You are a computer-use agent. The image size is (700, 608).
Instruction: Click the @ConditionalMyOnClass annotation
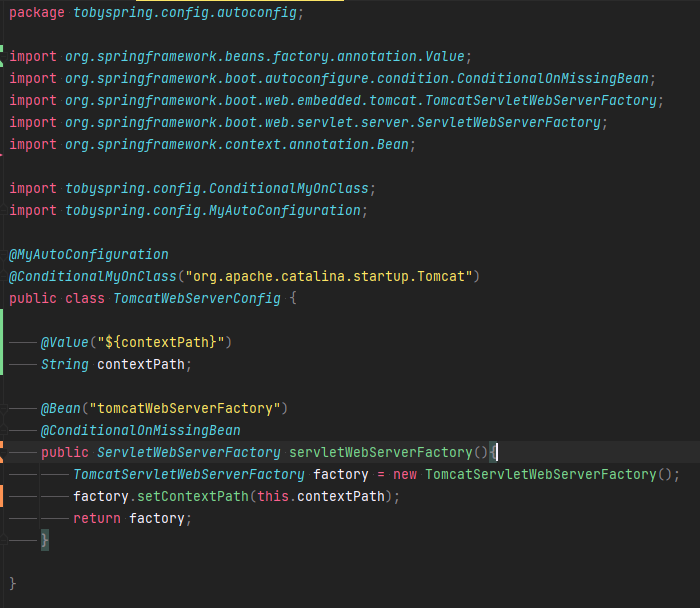tap(93, 276)
